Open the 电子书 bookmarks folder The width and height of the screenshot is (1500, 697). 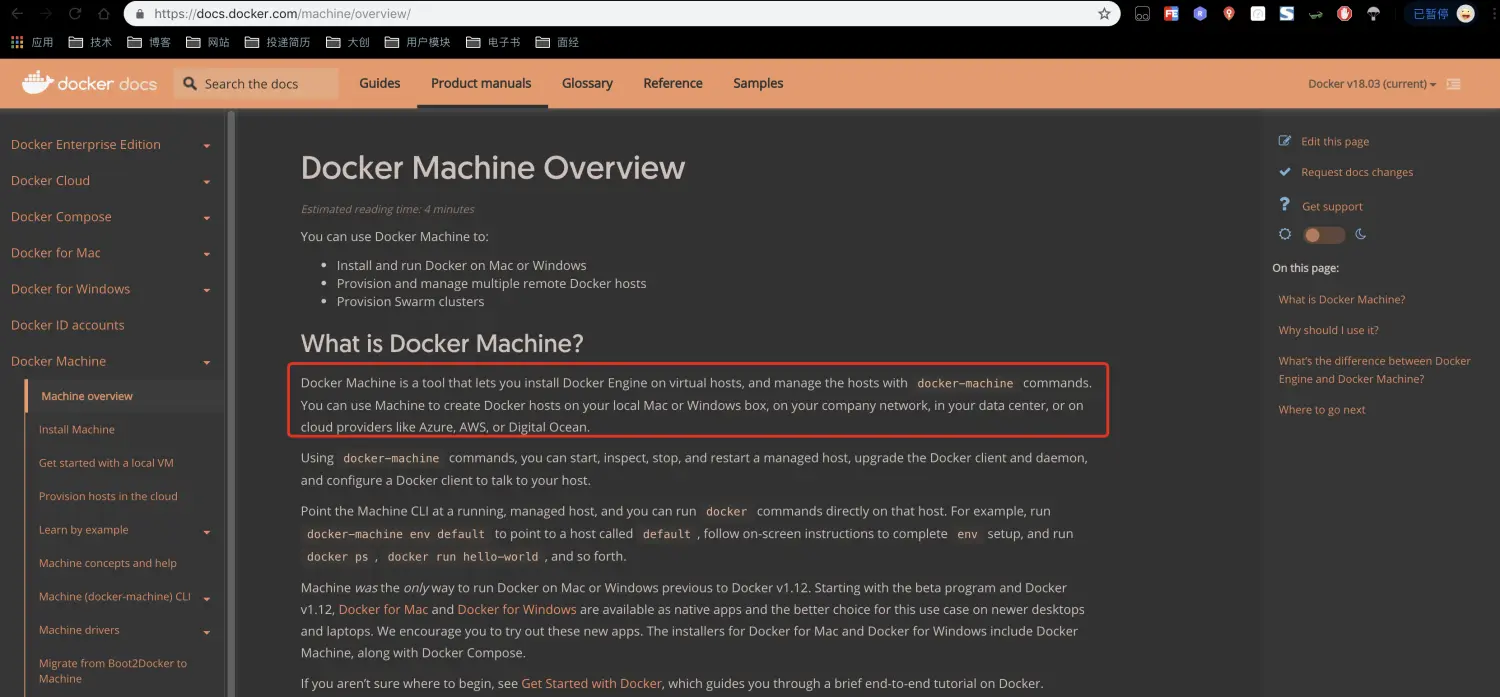pos(492,42)
